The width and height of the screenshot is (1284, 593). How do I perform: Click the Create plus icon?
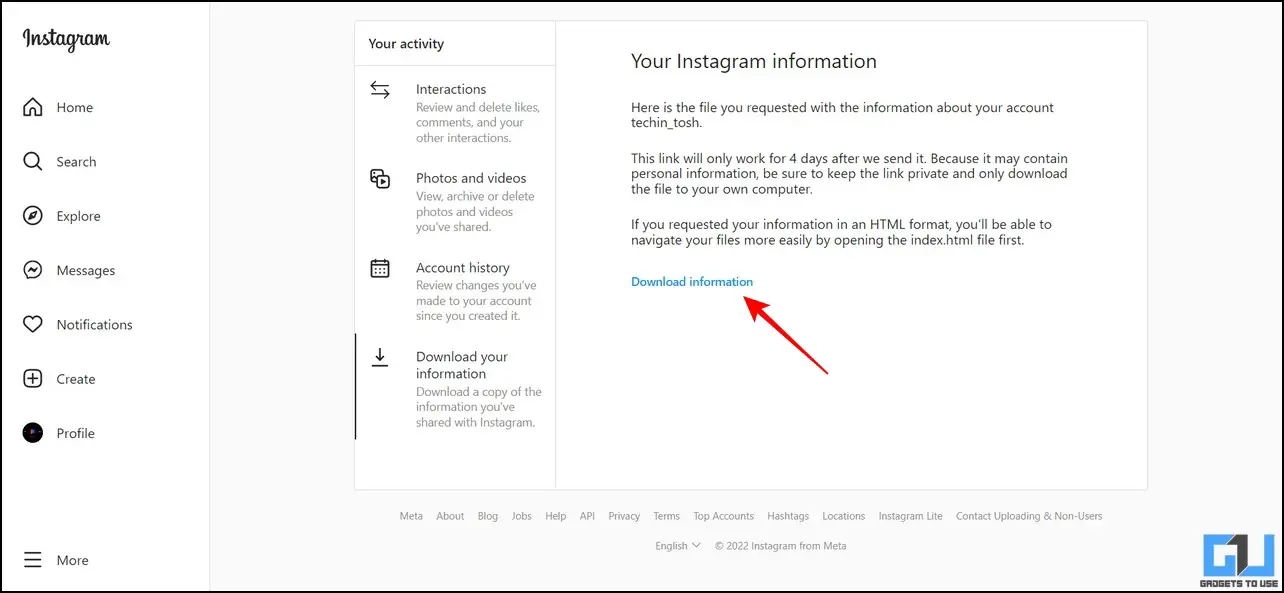tap(33, 379)
